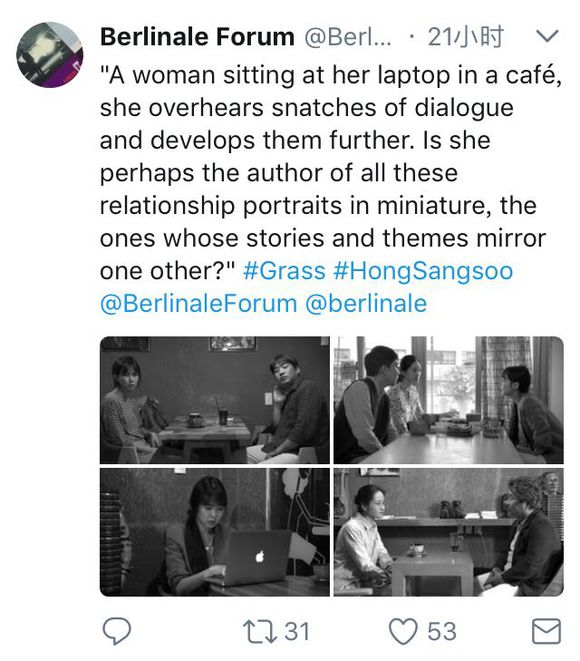Click the retweet count 31
This screenshot has width=580, height=661.
(x=297, y=631)
